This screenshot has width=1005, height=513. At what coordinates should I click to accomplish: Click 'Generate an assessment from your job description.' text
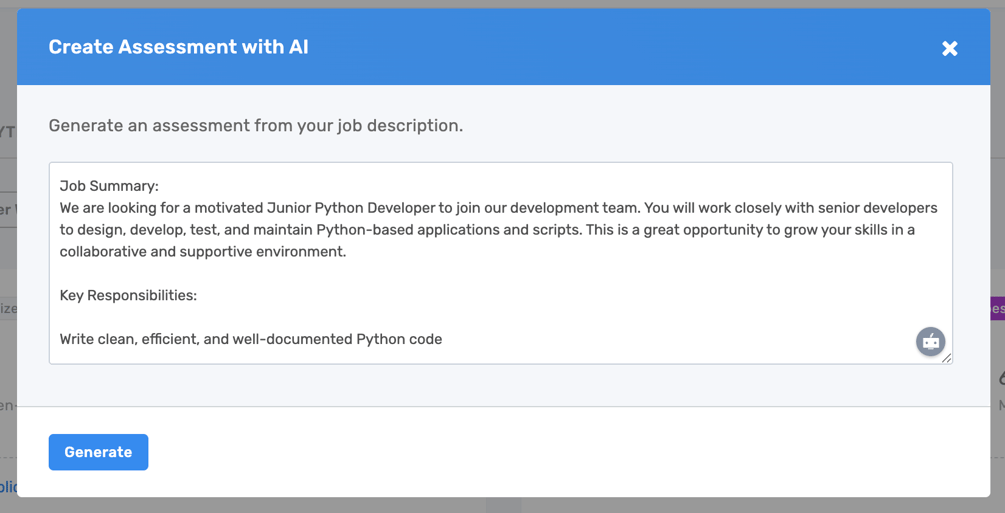click(256, 125)
